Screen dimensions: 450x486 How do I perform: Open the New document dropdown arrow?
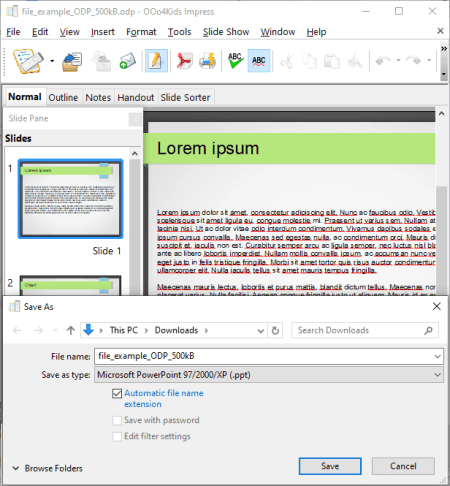52,61
